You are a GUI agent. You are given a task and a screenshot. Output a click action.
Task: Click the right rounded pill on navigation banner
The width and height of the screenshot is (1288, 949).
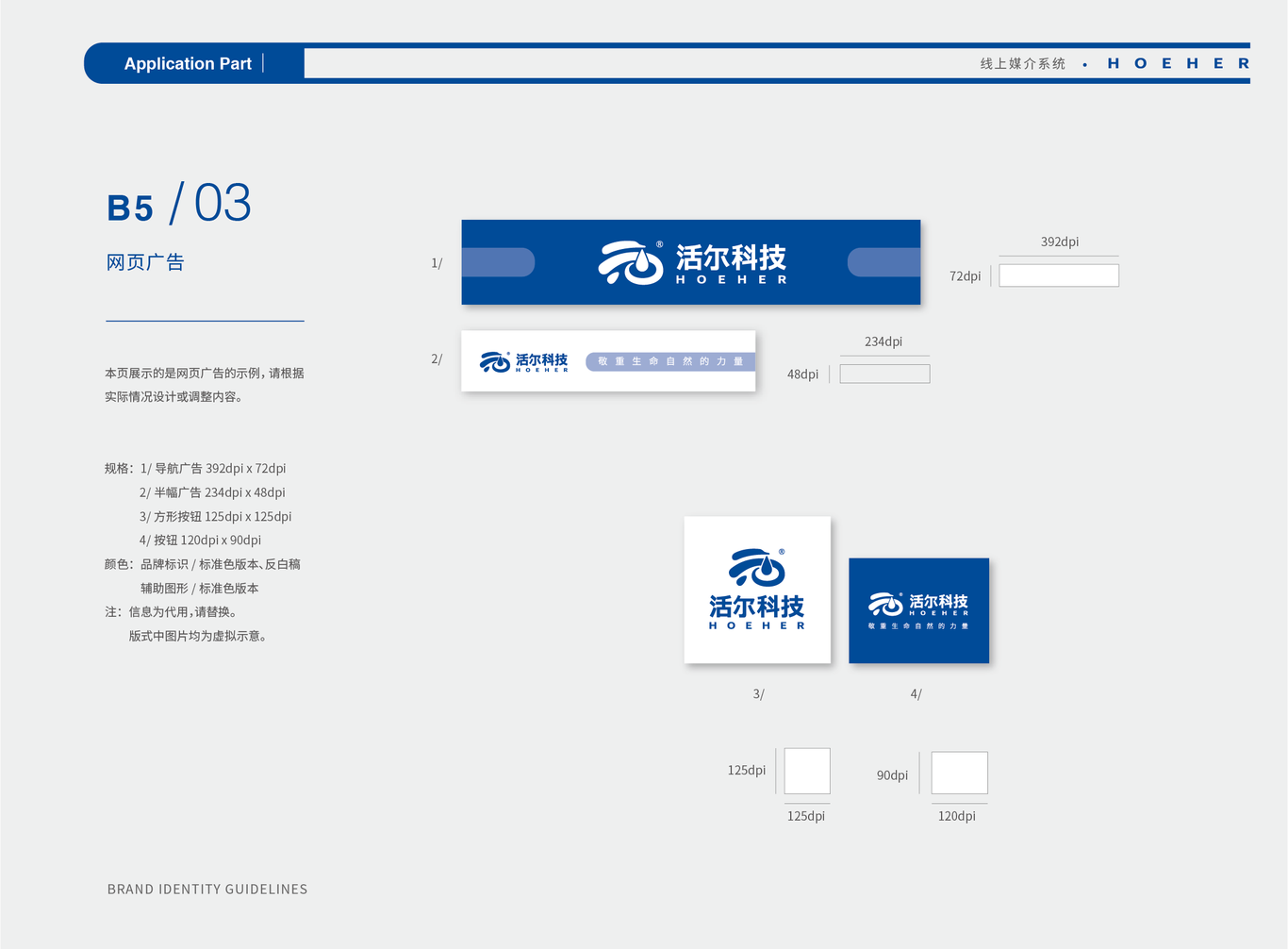click(x=883, y=262)
